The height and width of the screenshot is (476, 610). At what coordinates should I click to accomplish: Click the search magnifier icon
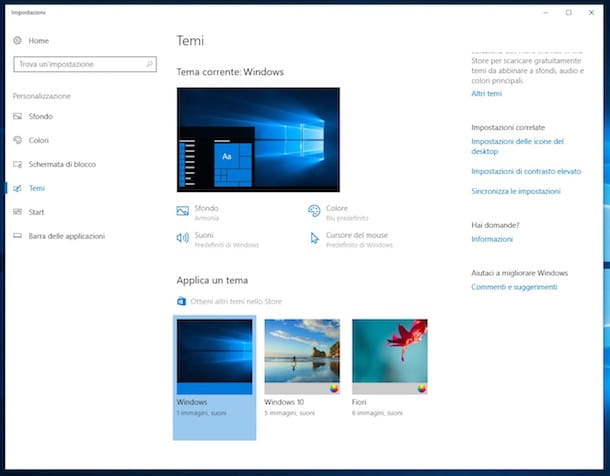click(149, 64)
